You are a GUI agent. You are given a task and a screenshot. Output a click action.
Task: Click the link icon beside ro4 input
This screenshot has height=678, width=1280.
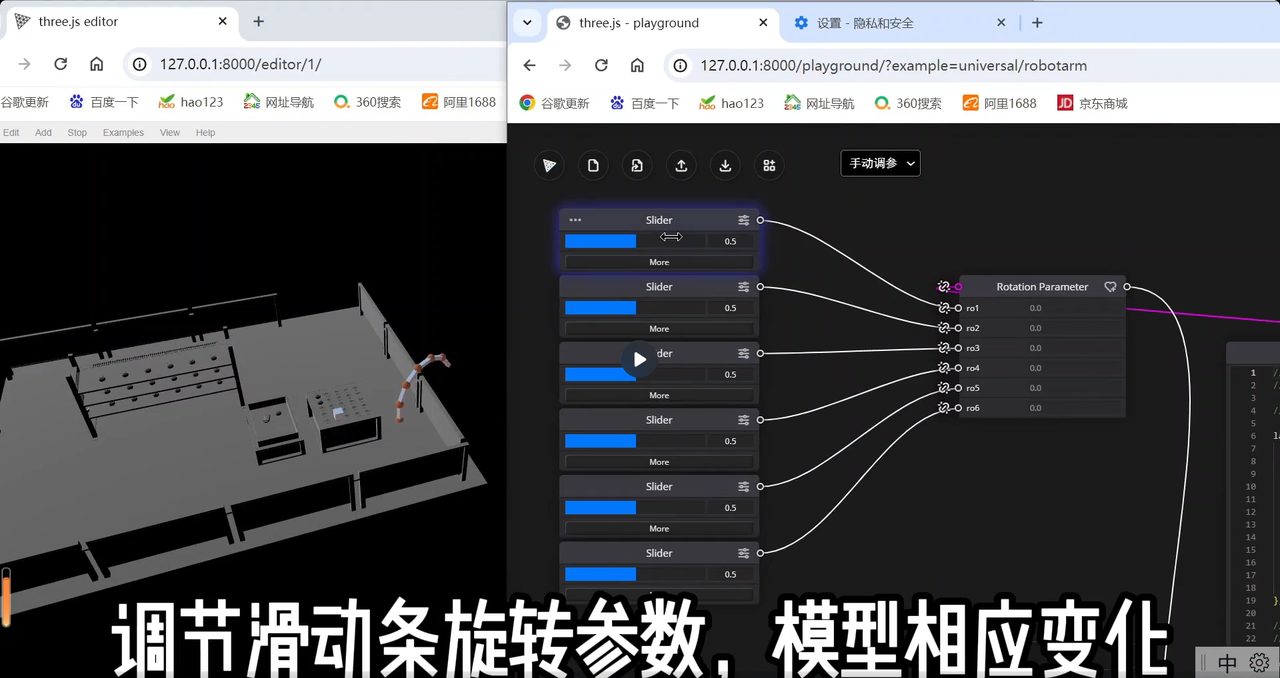point(943,368)
